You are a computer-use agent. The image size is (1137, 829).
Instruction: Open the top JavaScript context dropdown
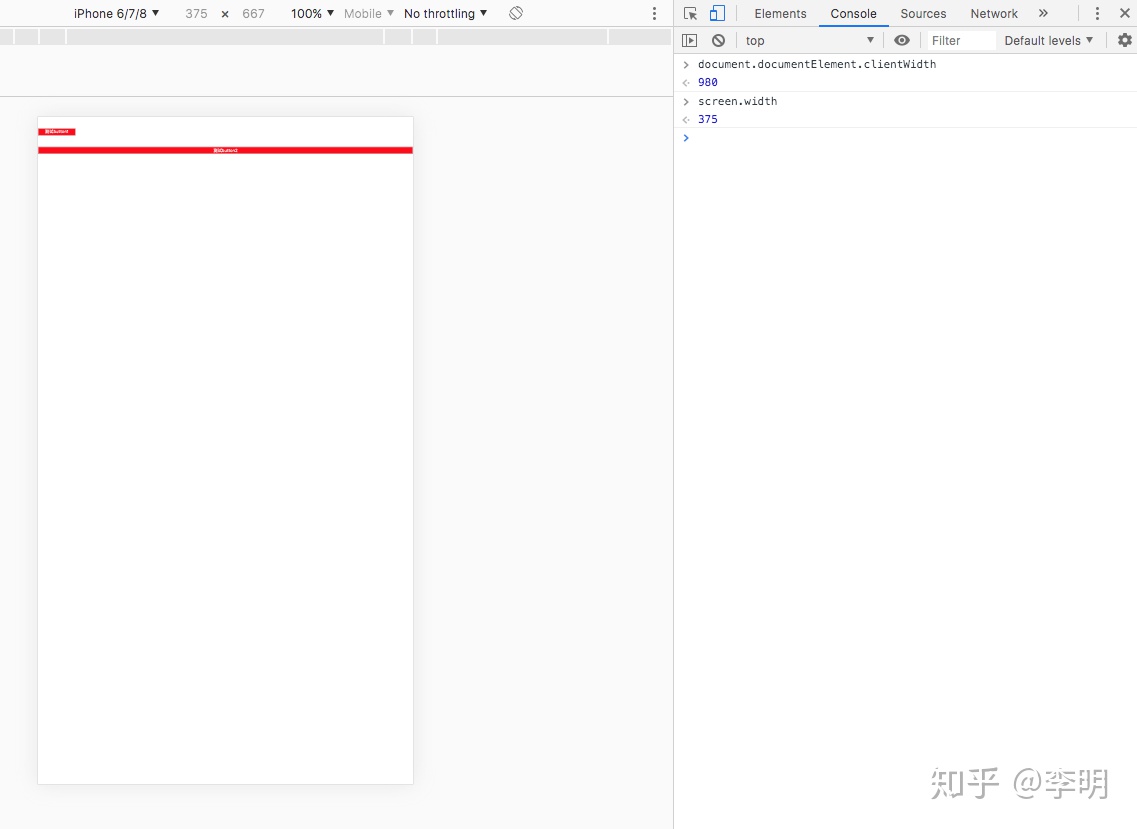click(x=809, y=41)
